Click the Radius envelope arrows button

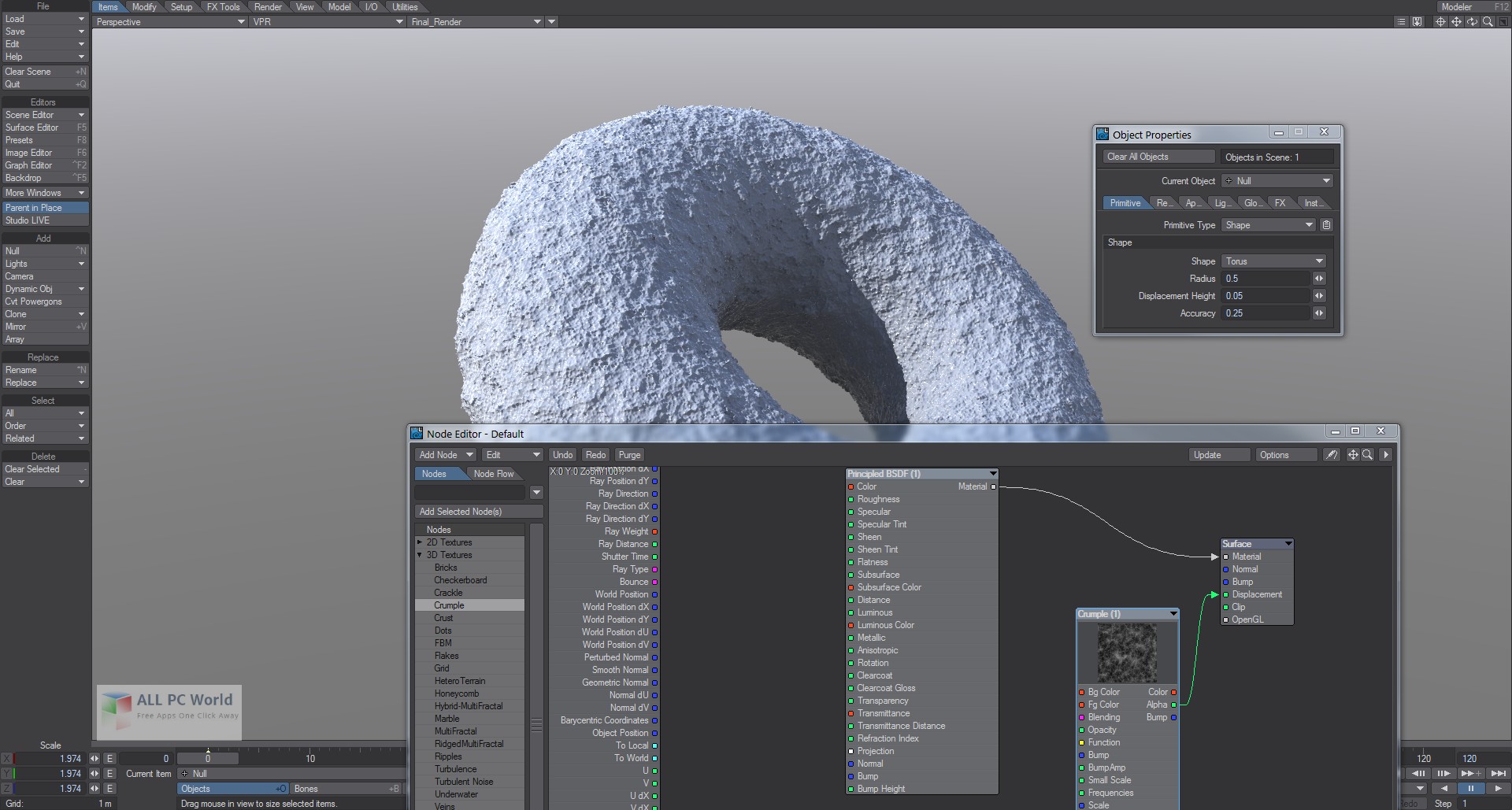click(x=1319, y=279)
